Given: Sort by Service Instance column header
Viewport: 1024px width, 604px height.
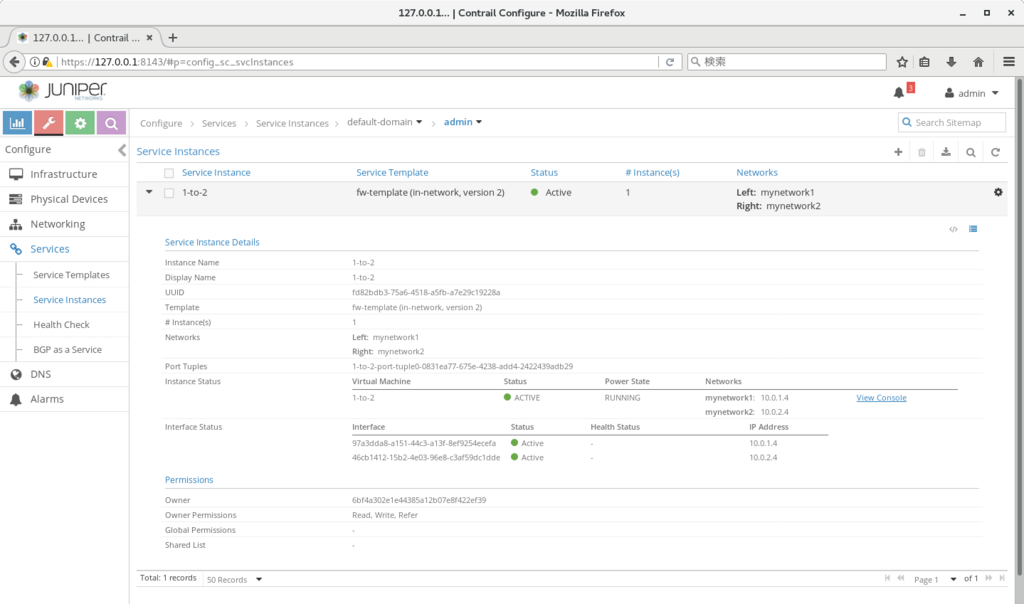Looking at the screenshot, I should [x=216, y=172].
